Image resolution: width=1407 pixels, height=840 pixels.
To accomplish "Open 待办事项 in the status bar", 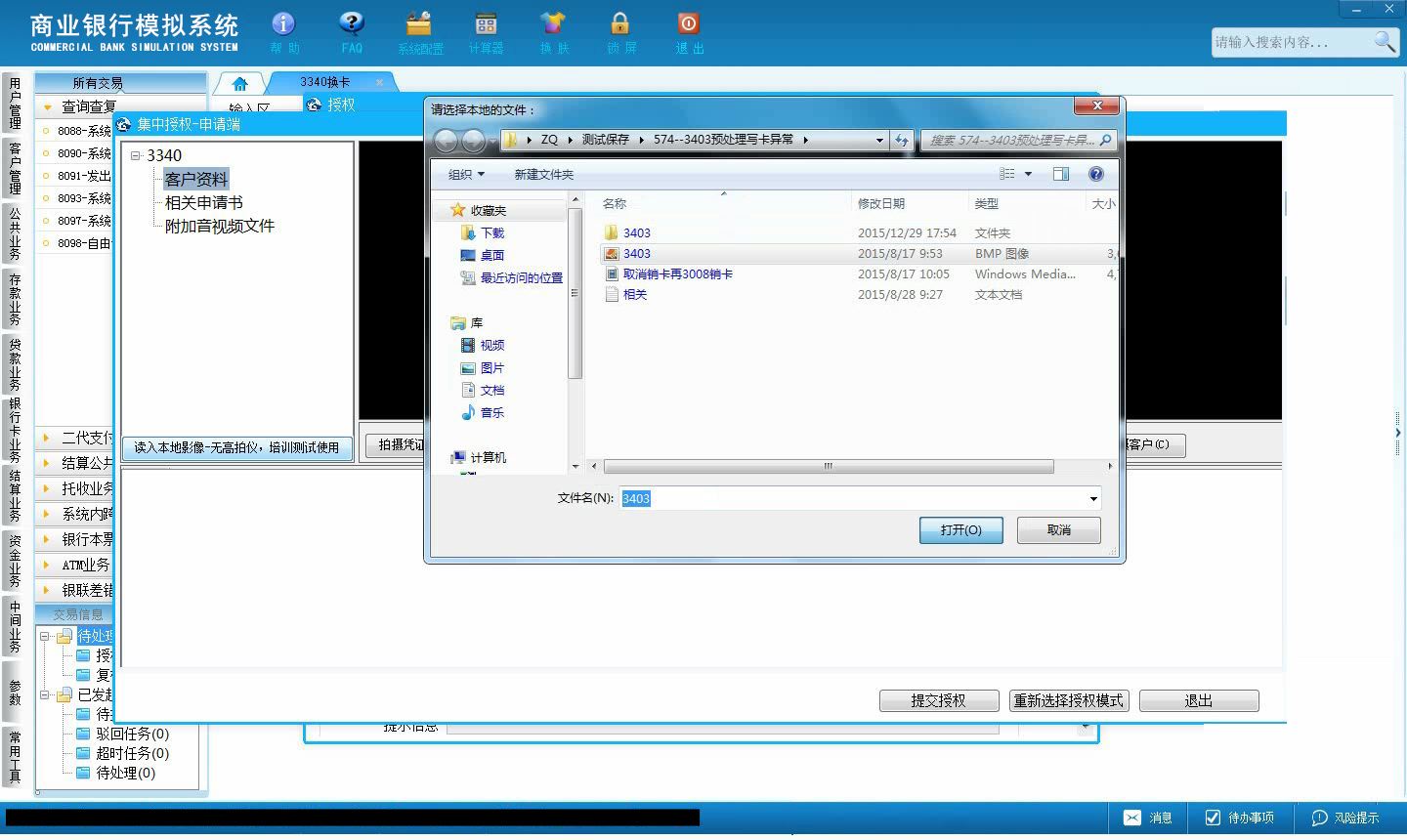I will coord(1240,818).
